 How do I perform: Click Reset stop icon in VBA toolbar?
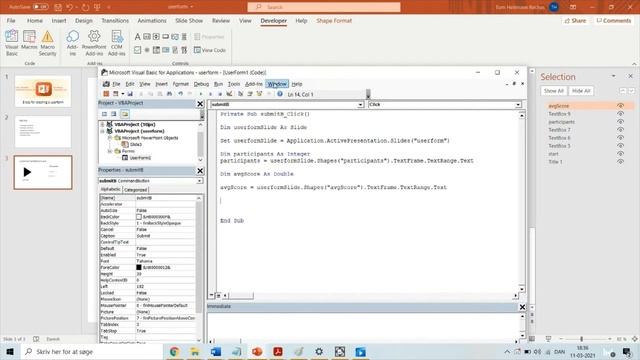click(220, 94)
